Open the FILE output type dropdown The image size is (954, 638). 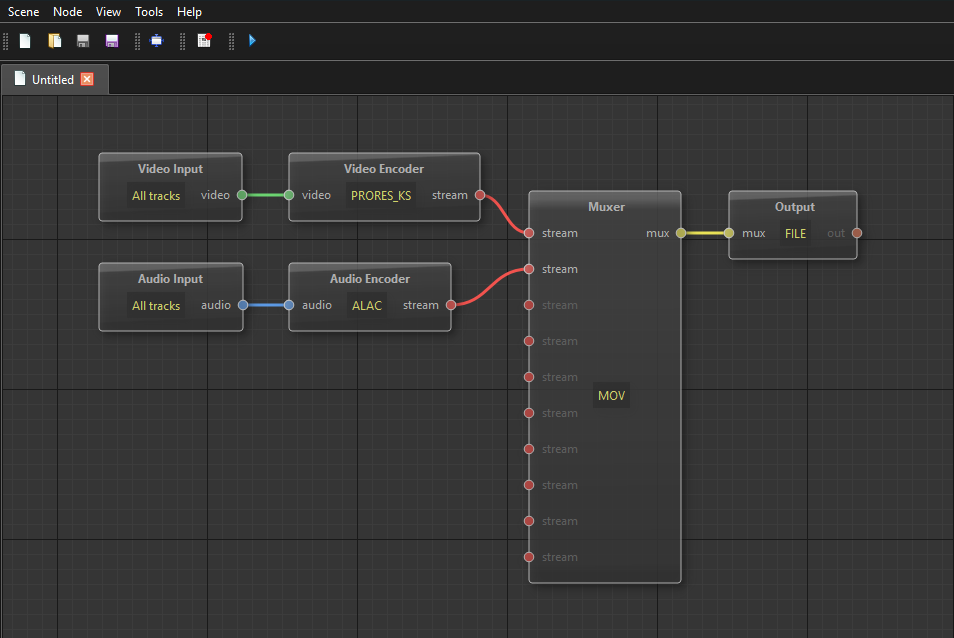coord(795,234)
